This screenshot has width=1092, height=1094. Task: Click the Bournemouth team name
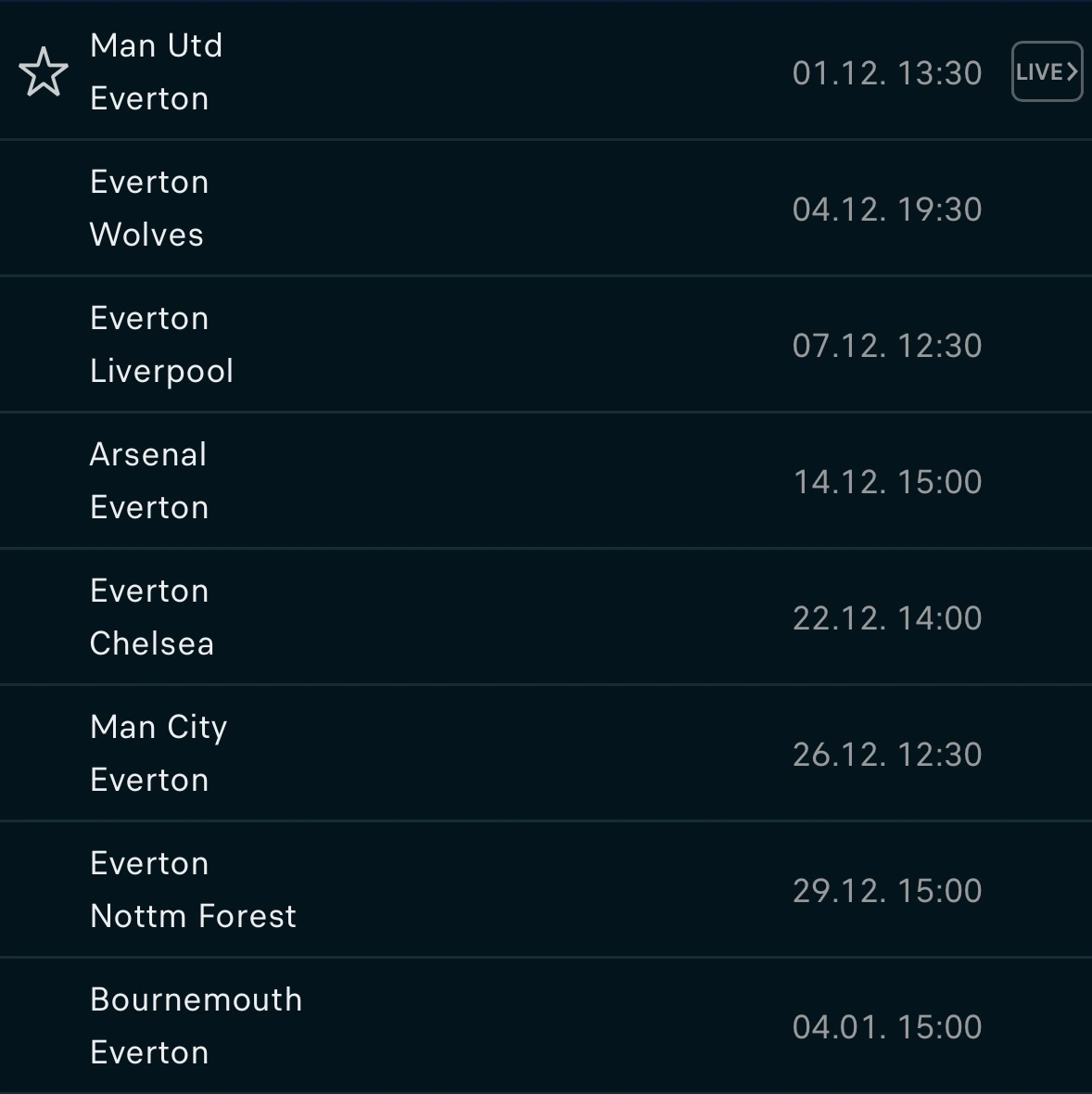click(x=197, y=999)
